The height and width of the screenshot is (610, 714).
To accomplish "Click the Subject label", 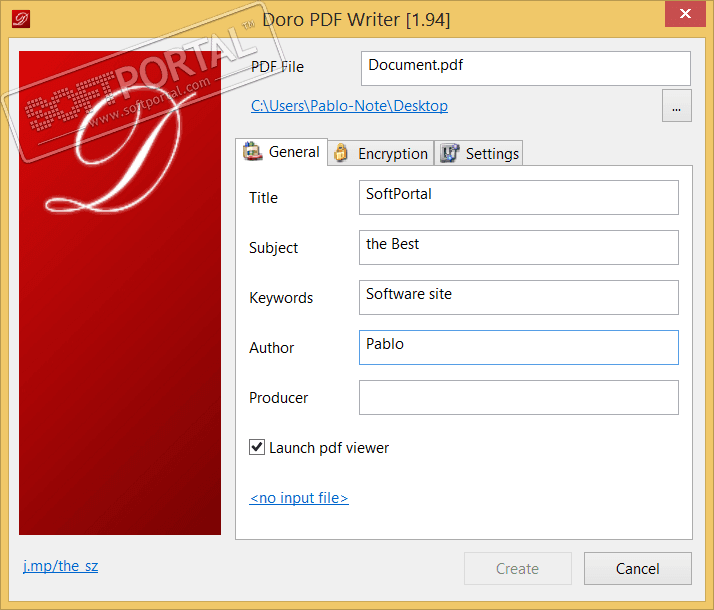I will 273,248.
